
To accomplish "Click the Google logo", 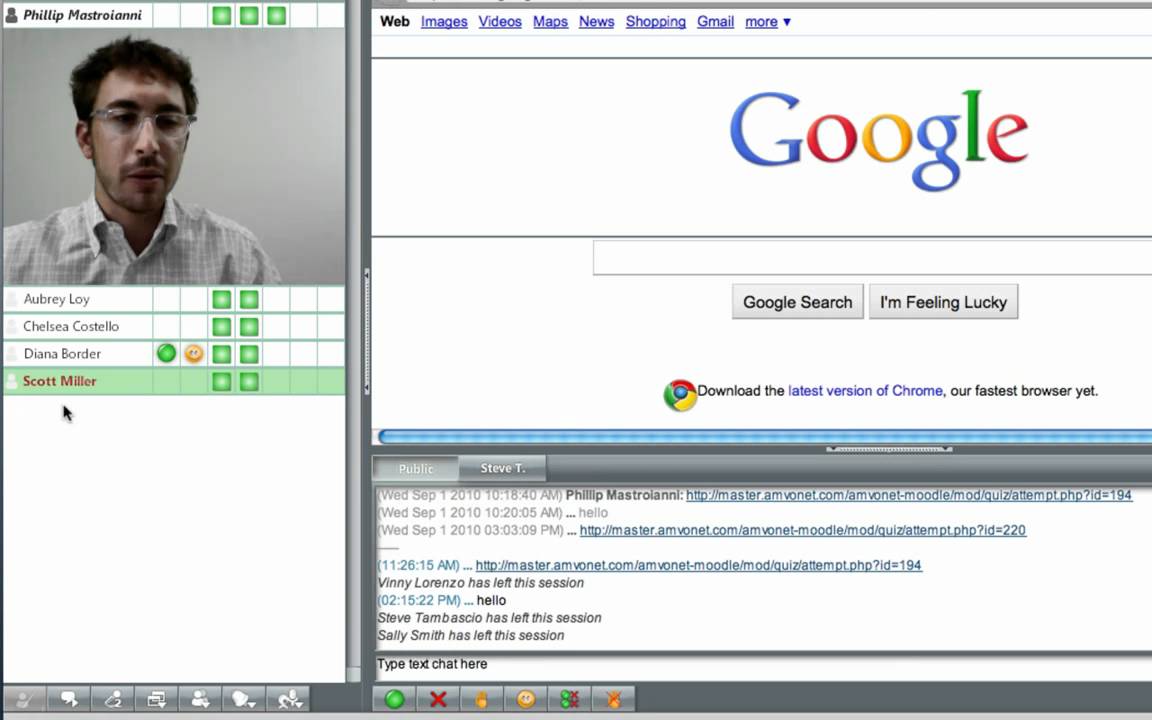I will tap(879, 140).
